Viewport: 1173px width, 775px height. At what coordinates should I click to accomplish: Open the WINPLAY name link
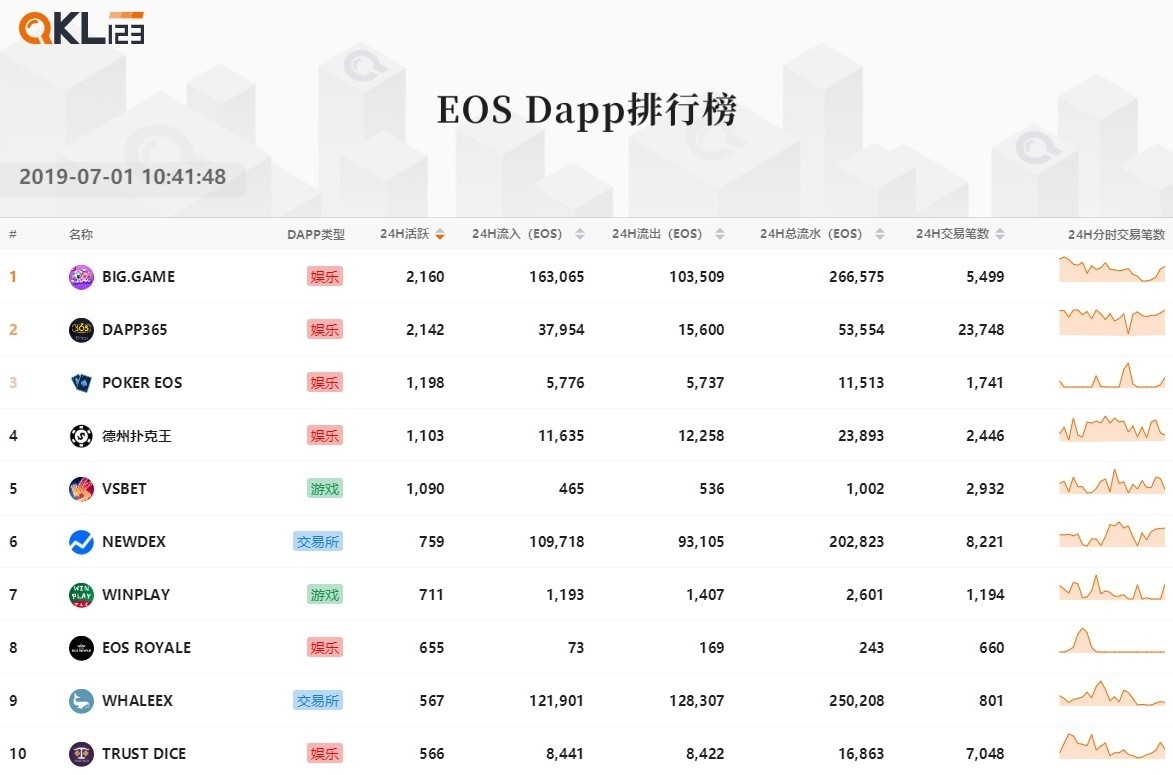click(136, 595)
